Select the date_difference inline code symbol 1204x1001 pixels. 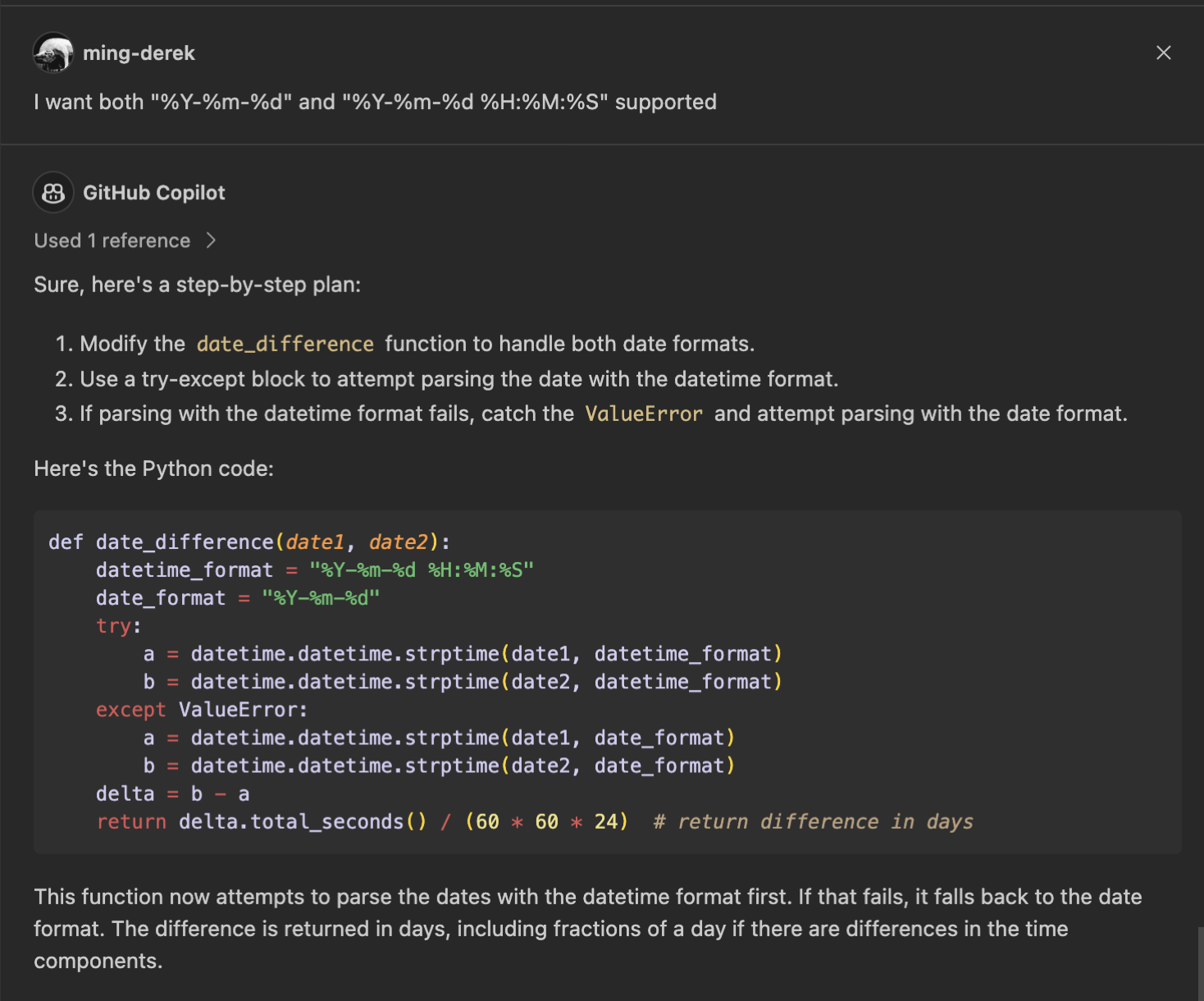tap(285, 344)
